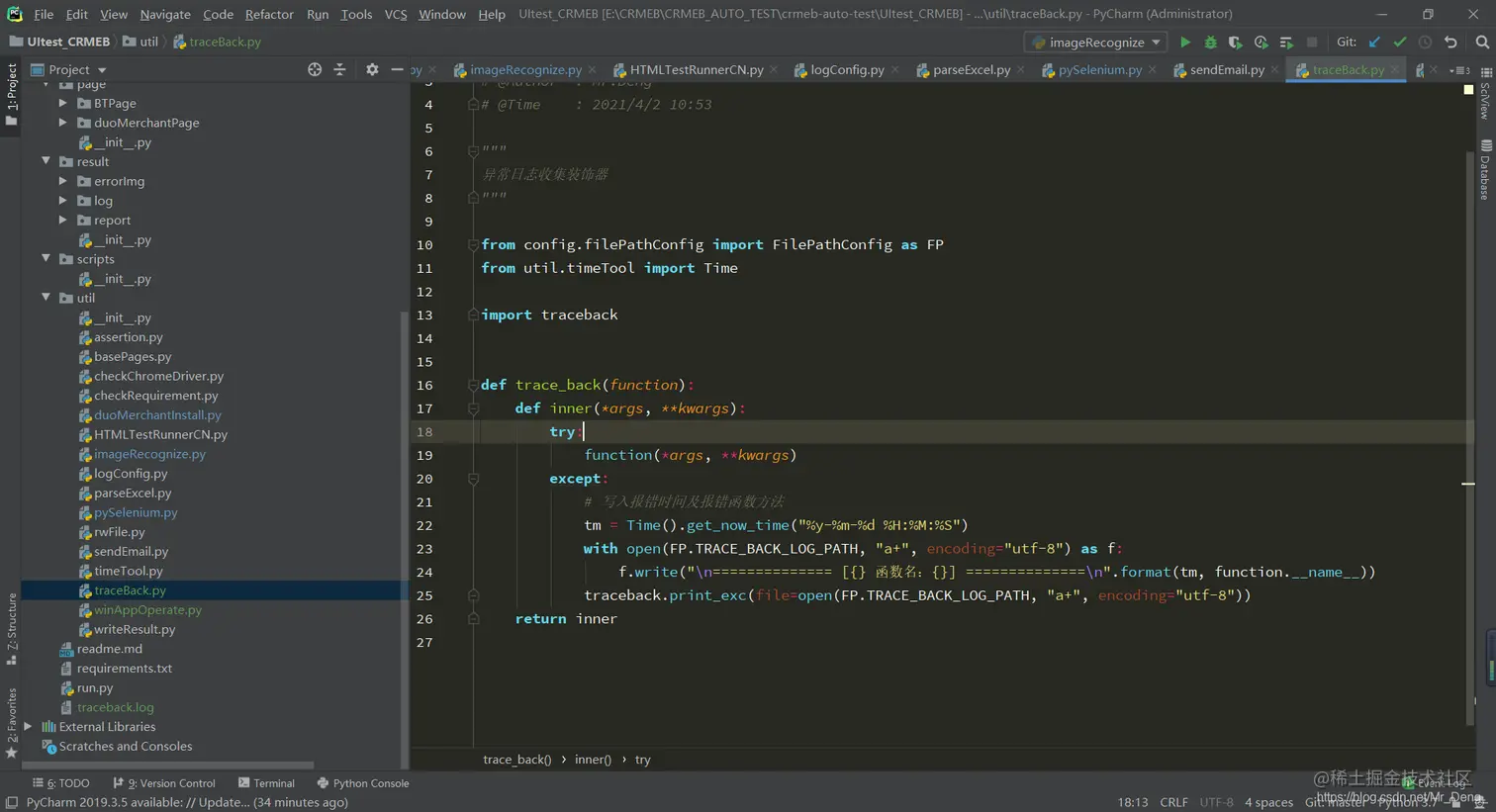Viewport: 1496px width, 812px height.
Task: Click the collapse all icon in Project panel
Action: [339, 69]
